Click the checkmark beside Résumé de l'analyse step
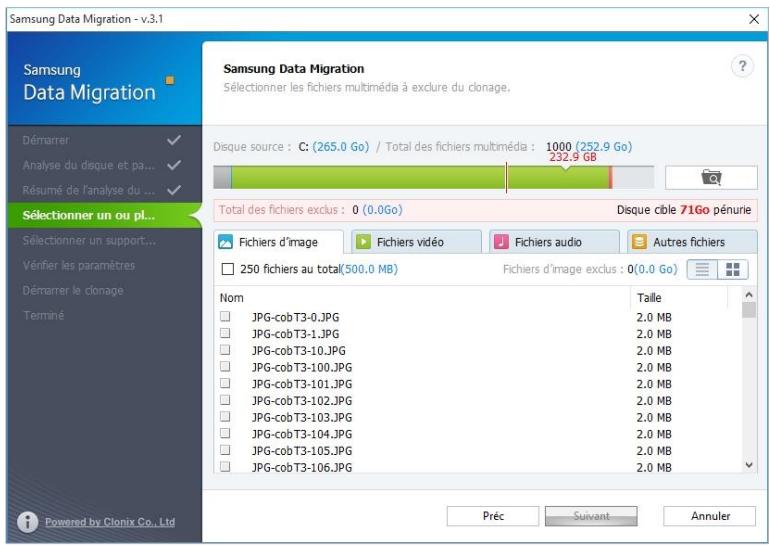The width and height of the screenshot is (770, 545). 174,190
